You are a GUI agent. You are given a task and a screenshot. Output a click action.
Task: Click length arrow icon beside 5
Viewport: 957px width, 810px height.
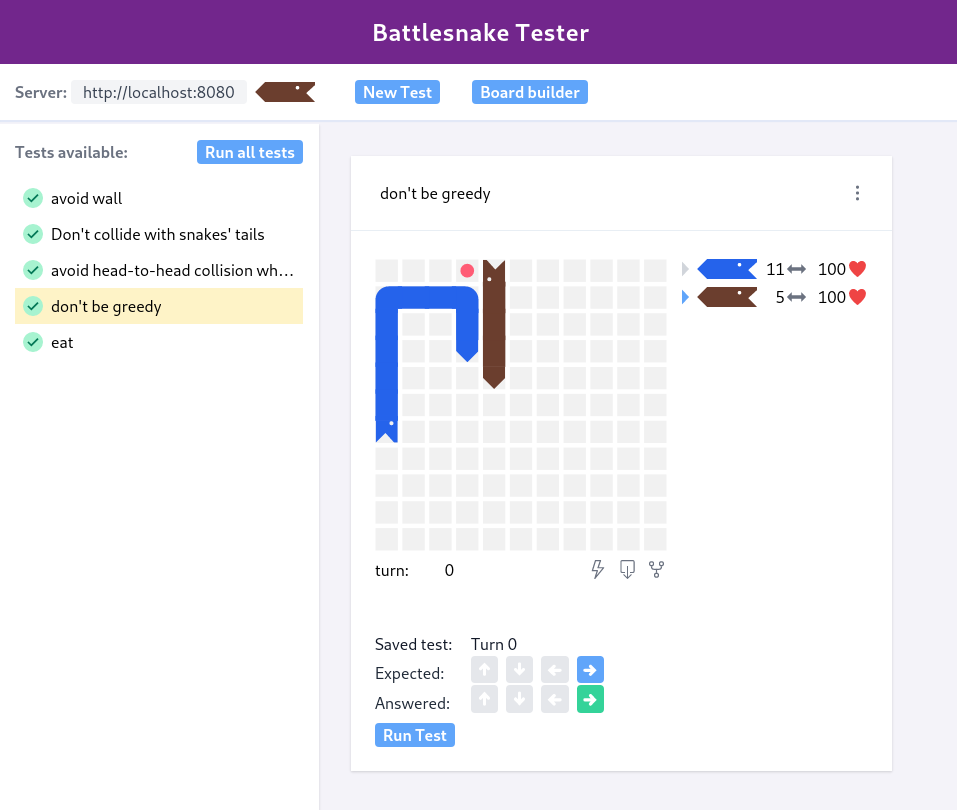pos(796,297)
